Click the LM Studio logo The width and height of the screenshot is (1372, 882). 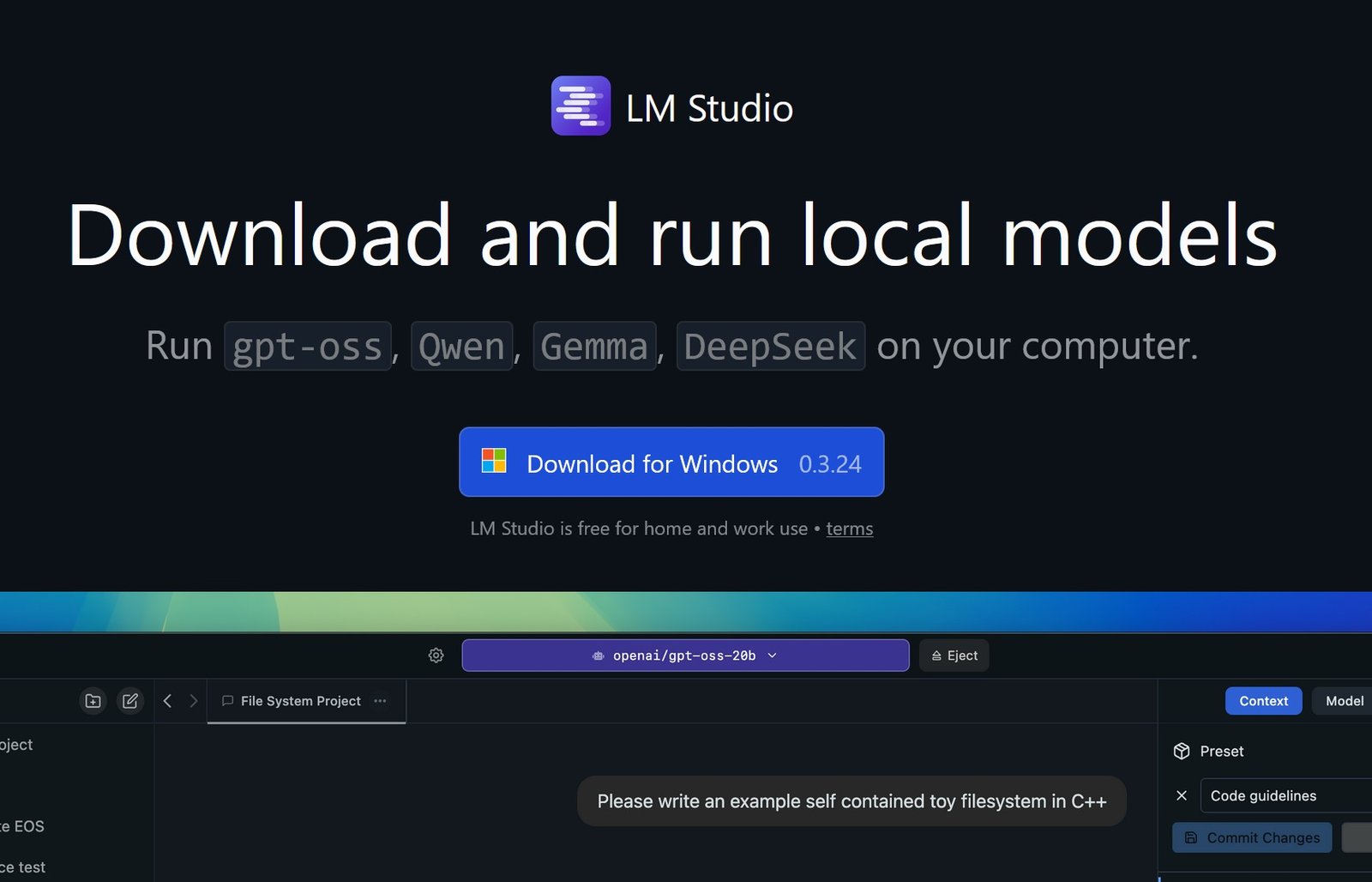[x=581, y=106]
